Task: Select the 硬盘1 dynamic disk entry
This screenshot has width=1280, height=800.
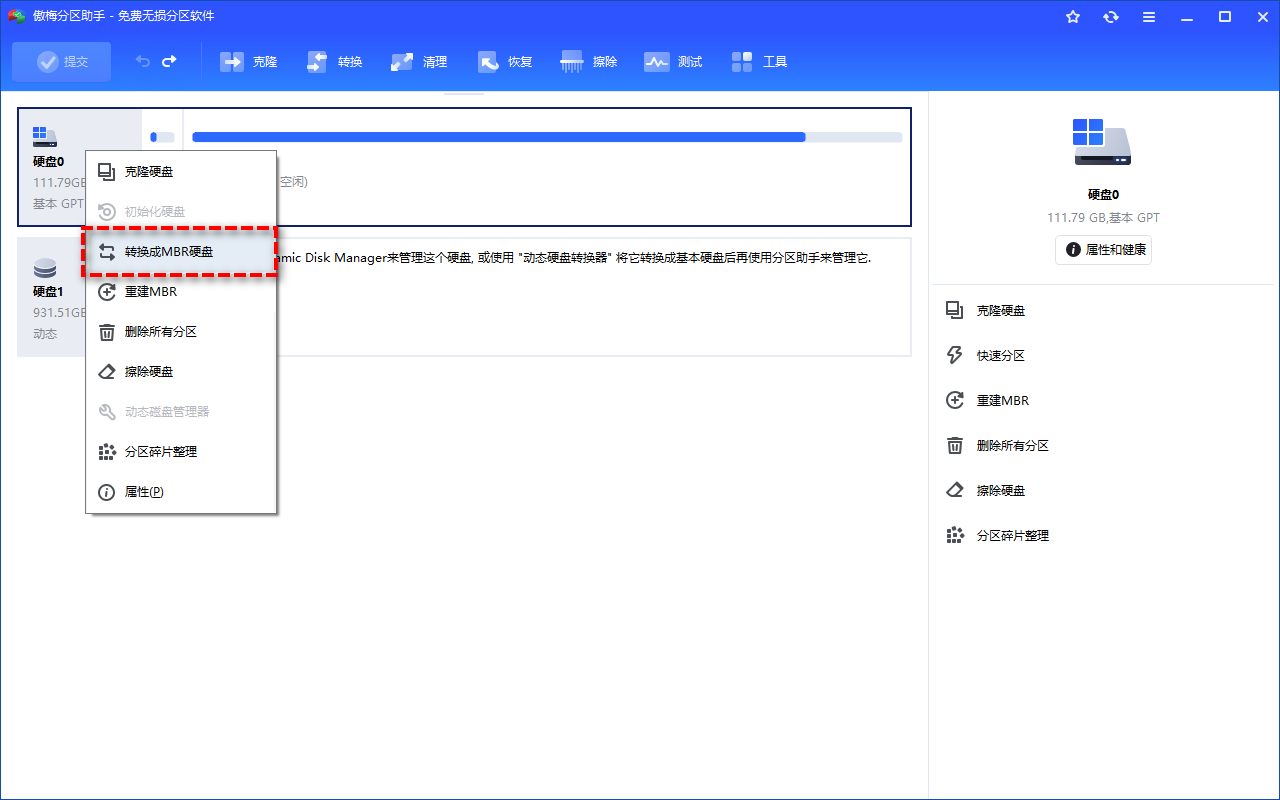Action: [48, 296]
